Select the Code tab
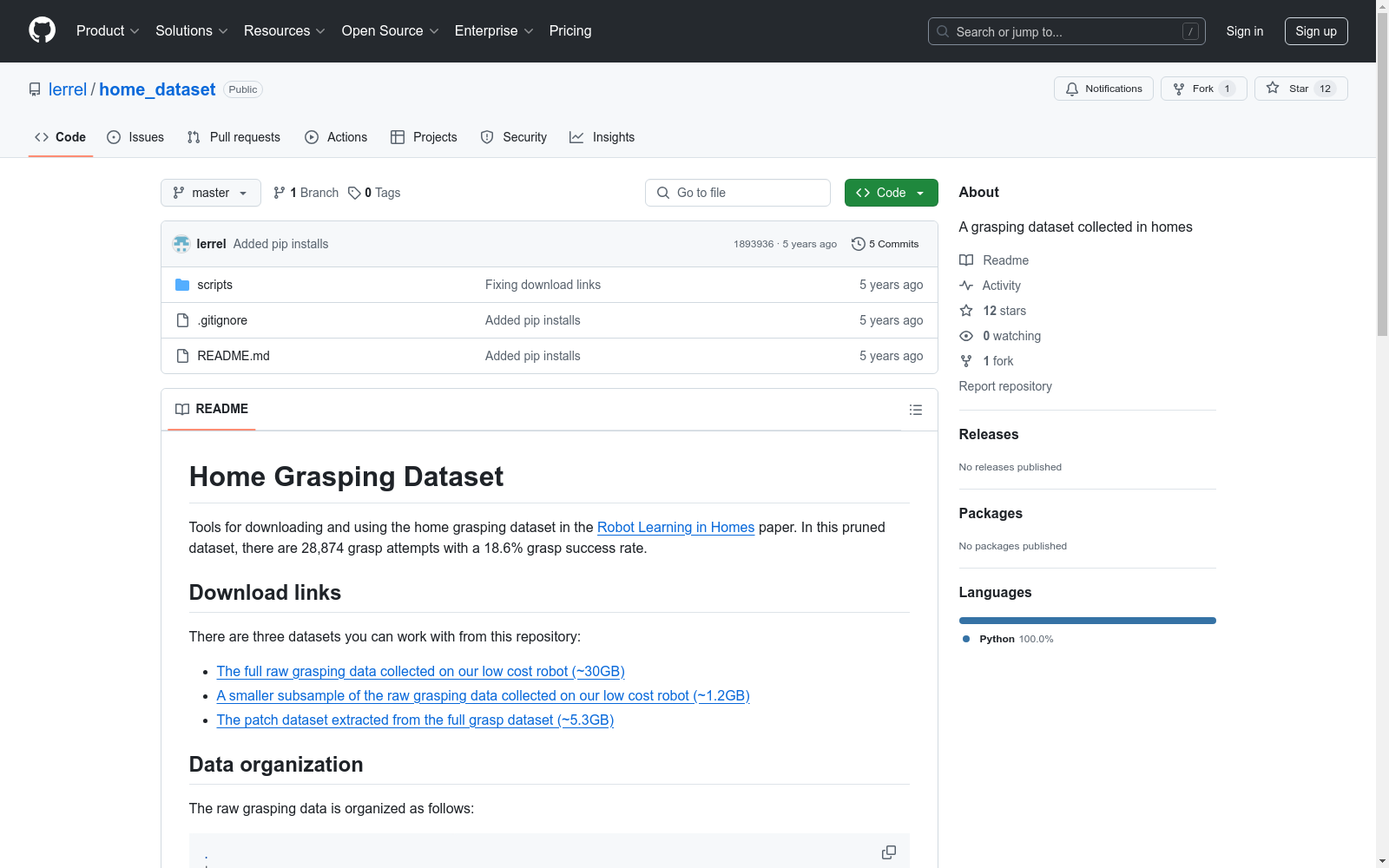 [60, 137]
